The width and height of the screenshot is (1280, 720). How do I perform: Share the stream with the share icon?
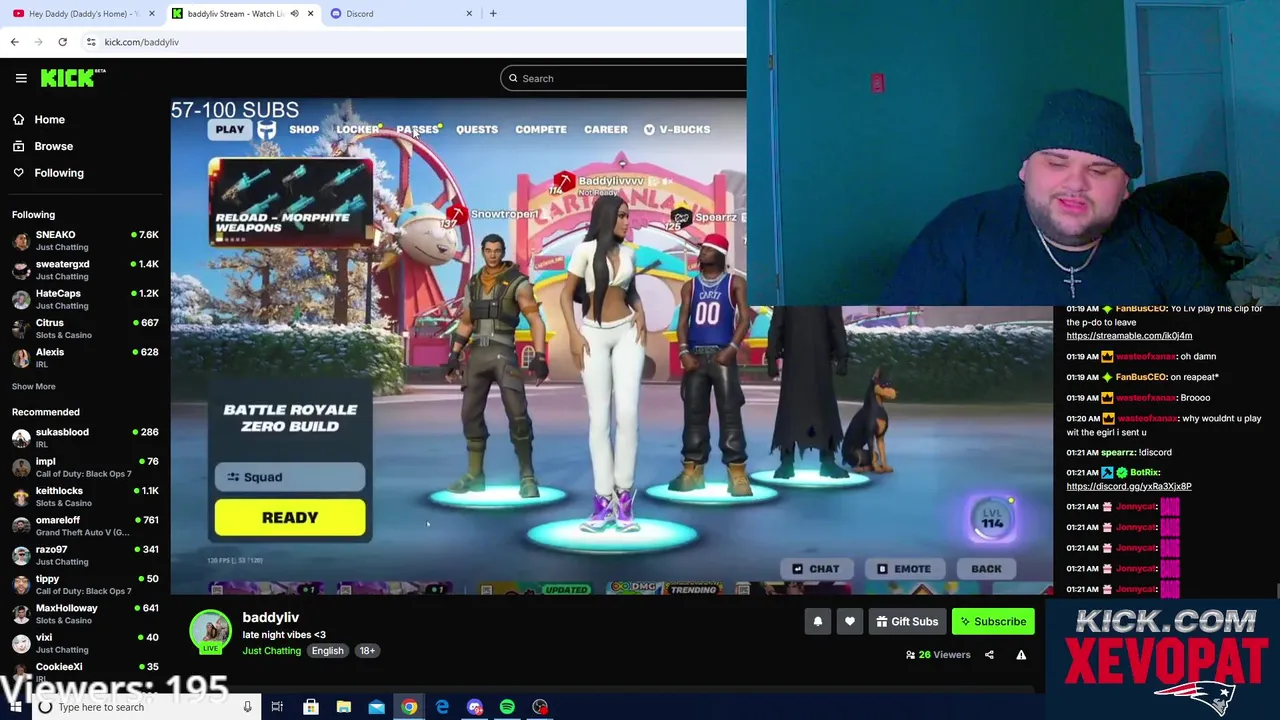(x=989, y=655)
